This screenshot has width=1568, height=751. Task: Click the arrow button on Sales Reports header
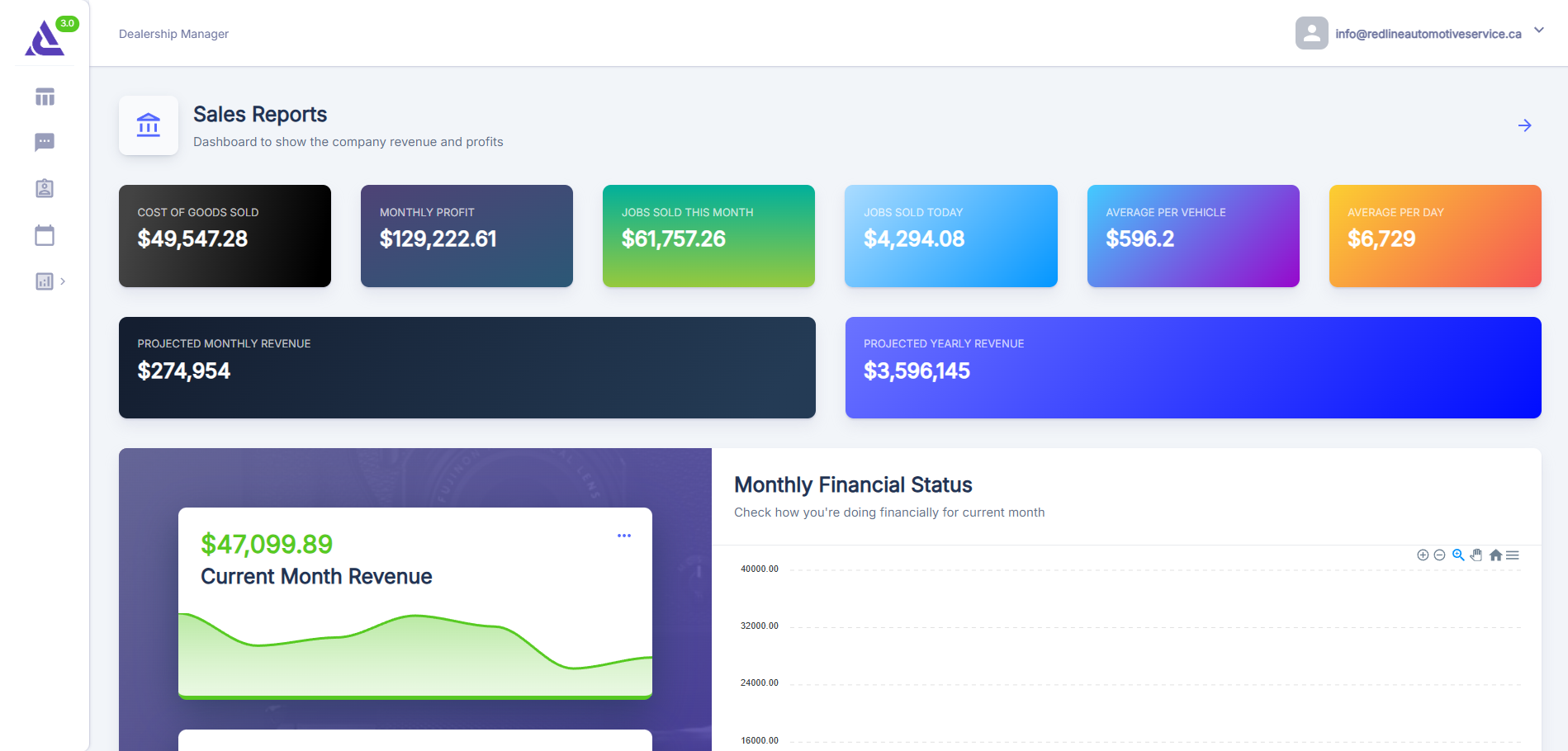tap(1523, 125)
